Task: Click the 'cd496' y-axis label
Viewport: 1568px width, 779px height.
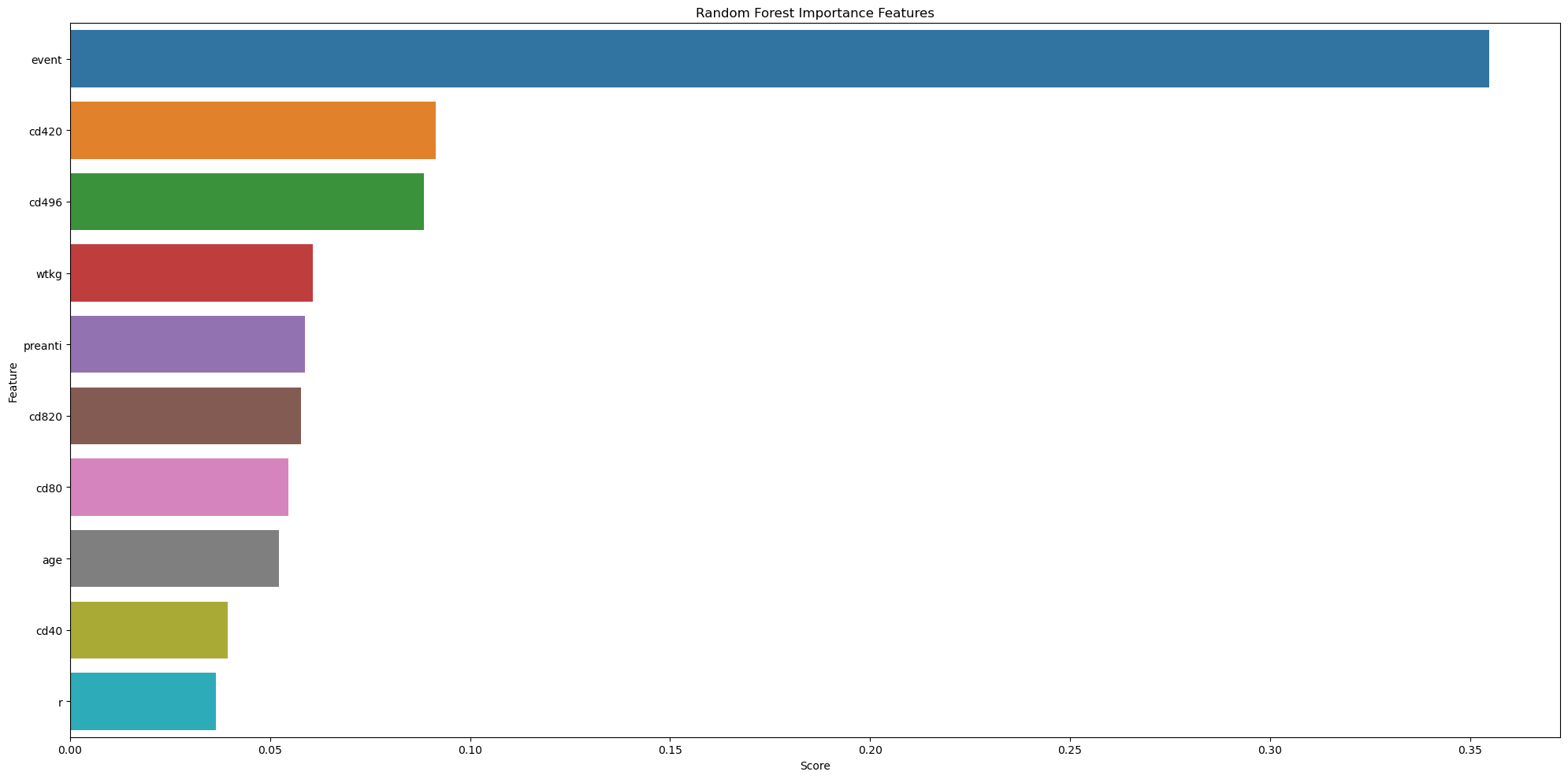Action: click(46, 202)
